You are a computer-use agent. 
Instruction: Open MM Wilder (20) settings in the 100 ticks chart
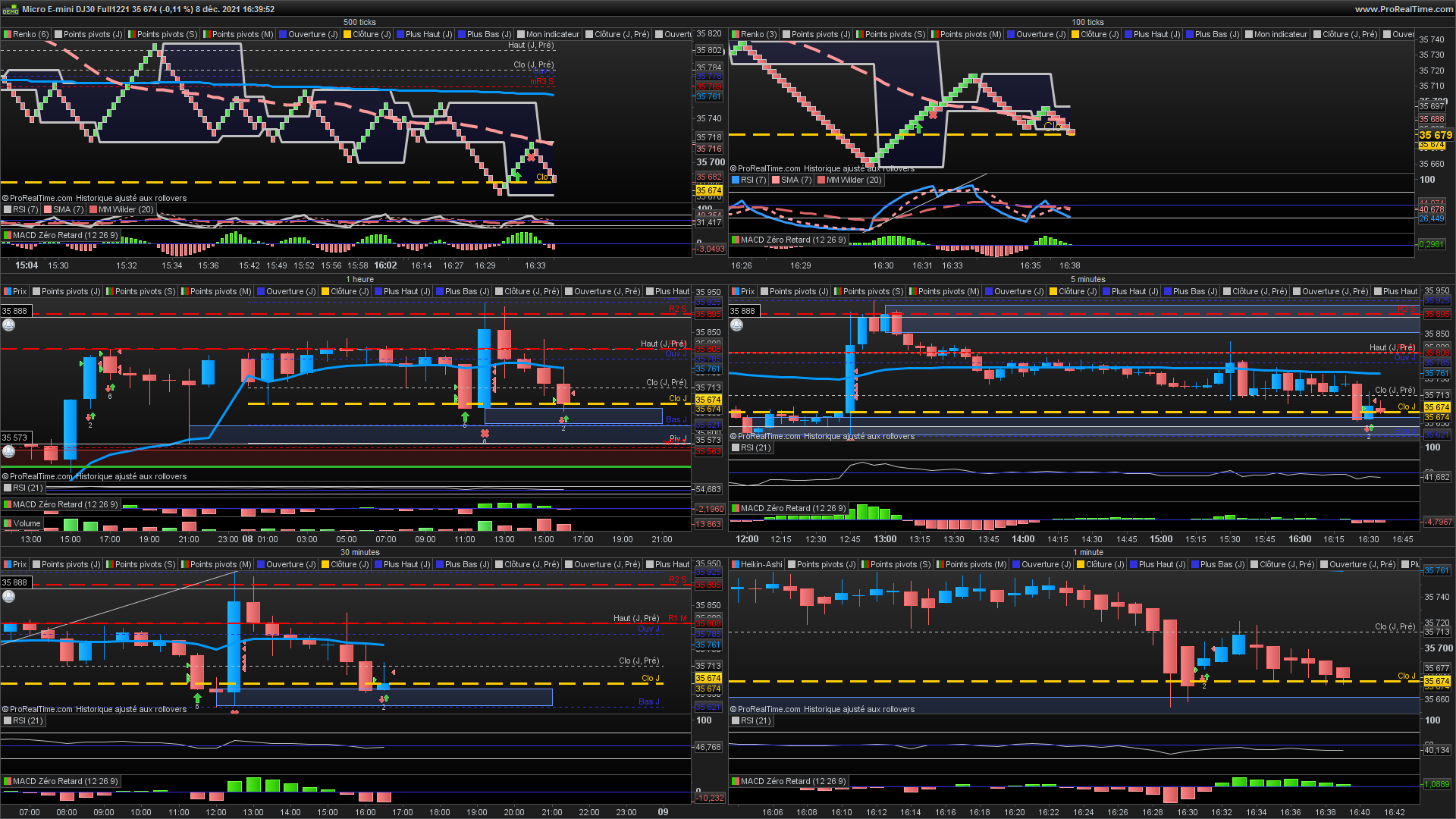pos(853,180)
